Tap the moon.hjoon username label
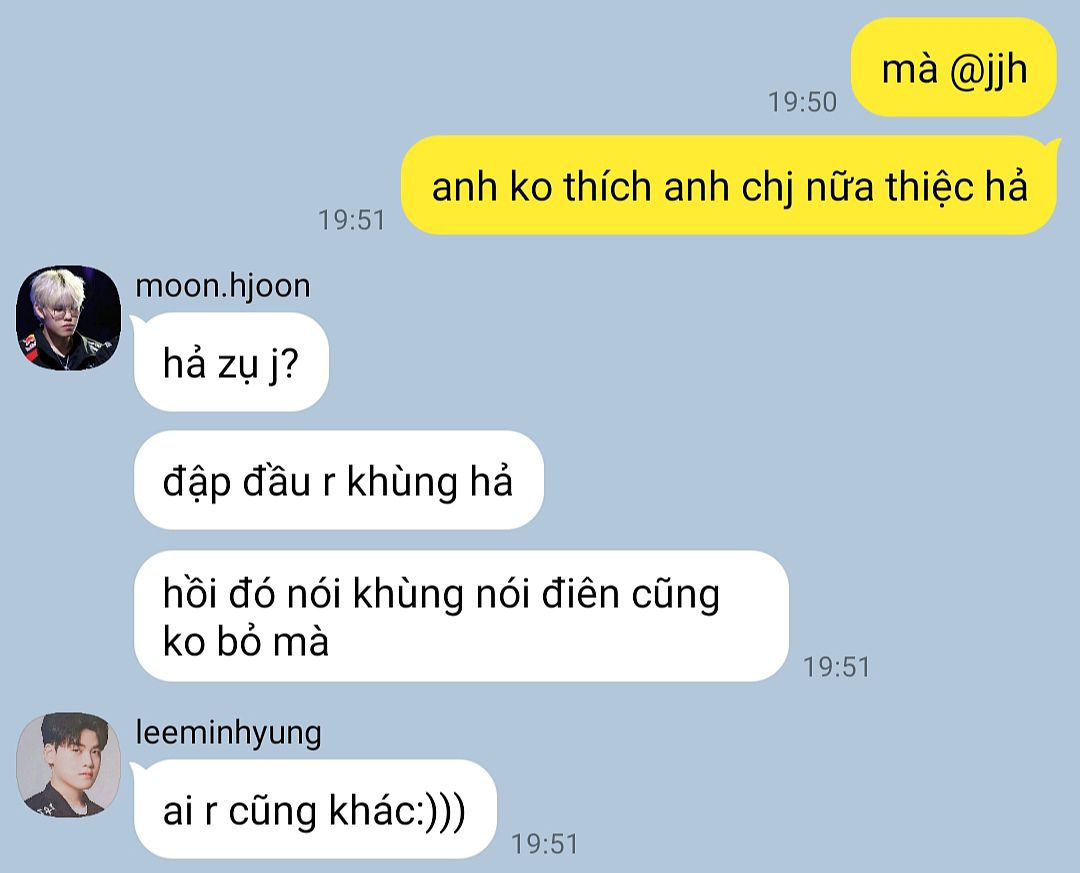Image resolution: width=1080 pixels, height=873 pixels. pos(222,286)
